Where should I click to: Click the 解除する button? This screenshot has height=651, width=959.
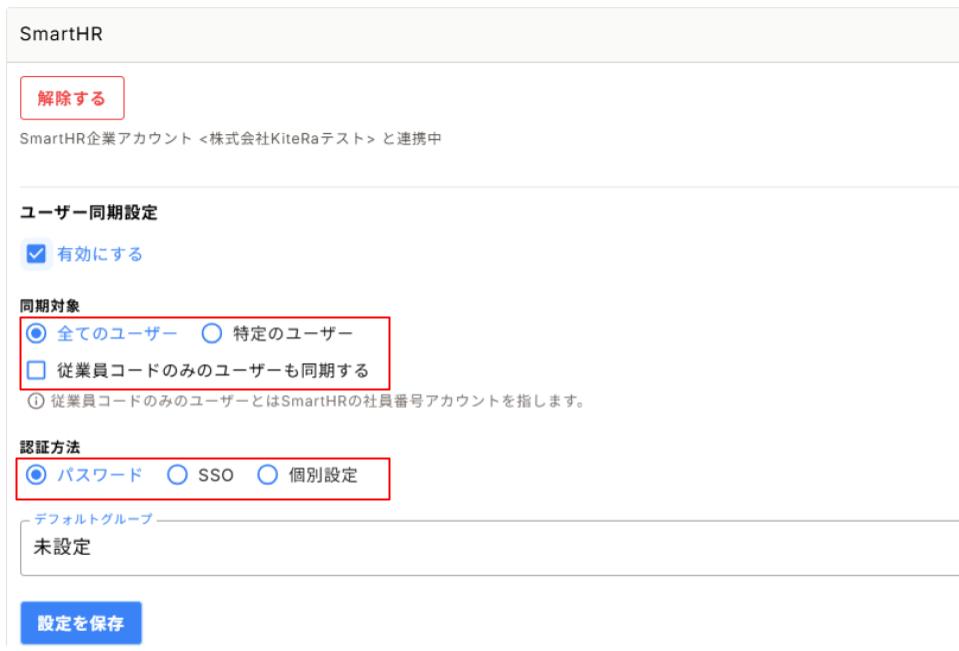72,98
